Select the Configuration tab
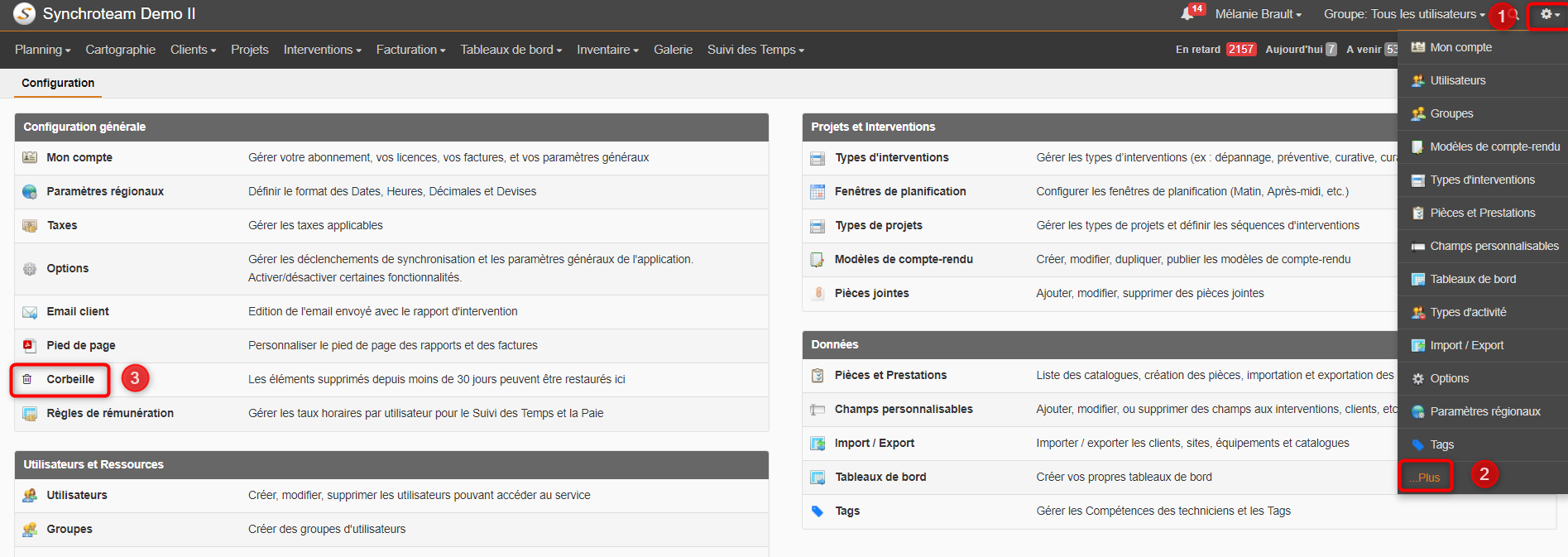Image resolution: width=1568 pixels, height=557 pixels. [58, 83]
